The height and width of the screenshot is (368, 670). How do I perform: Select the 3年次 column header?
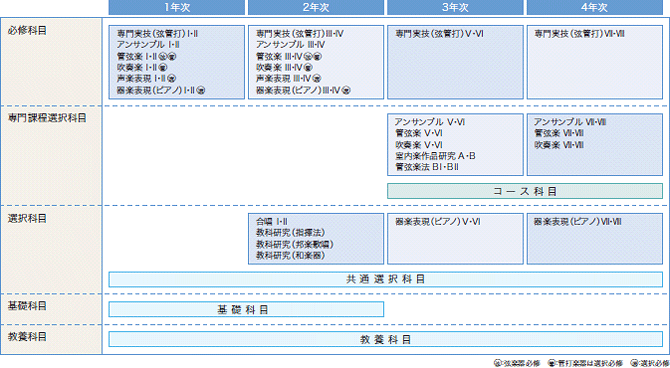point(455,7)
